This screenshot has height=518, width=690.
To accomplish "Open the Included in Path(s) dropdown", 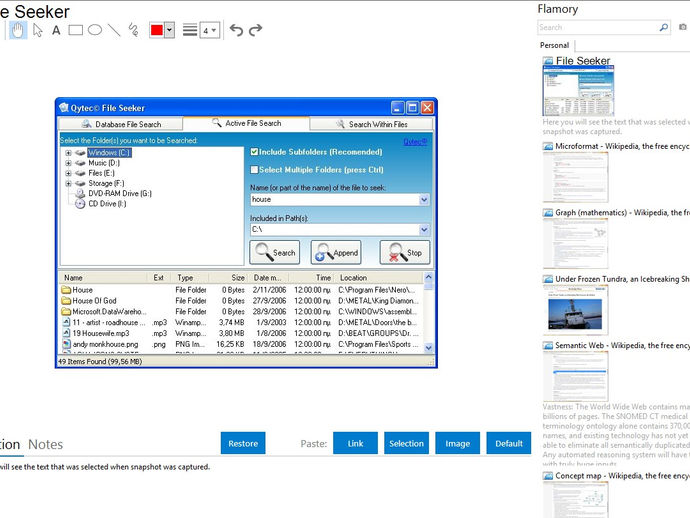I will pos(424,230).
